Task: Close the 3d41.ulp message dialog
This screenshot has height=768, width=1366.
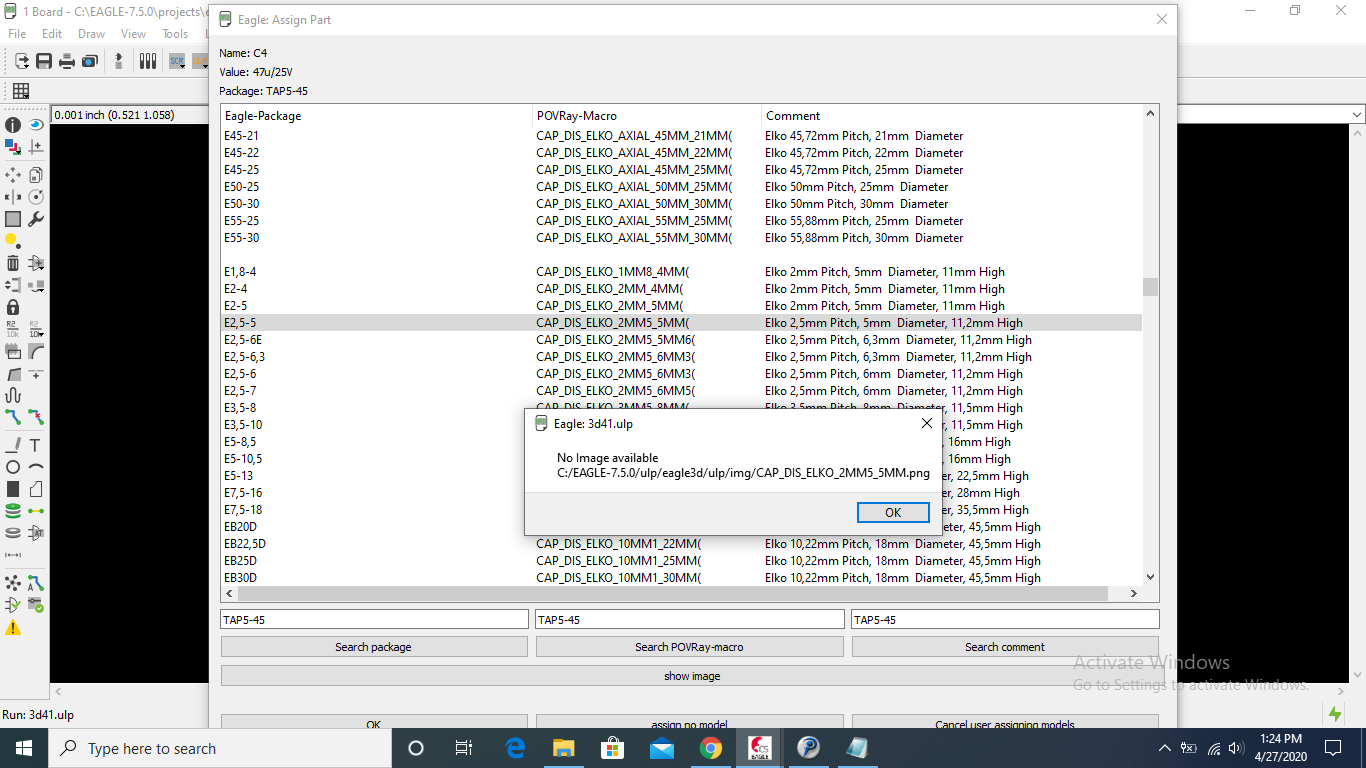Action: click(927, 423)
